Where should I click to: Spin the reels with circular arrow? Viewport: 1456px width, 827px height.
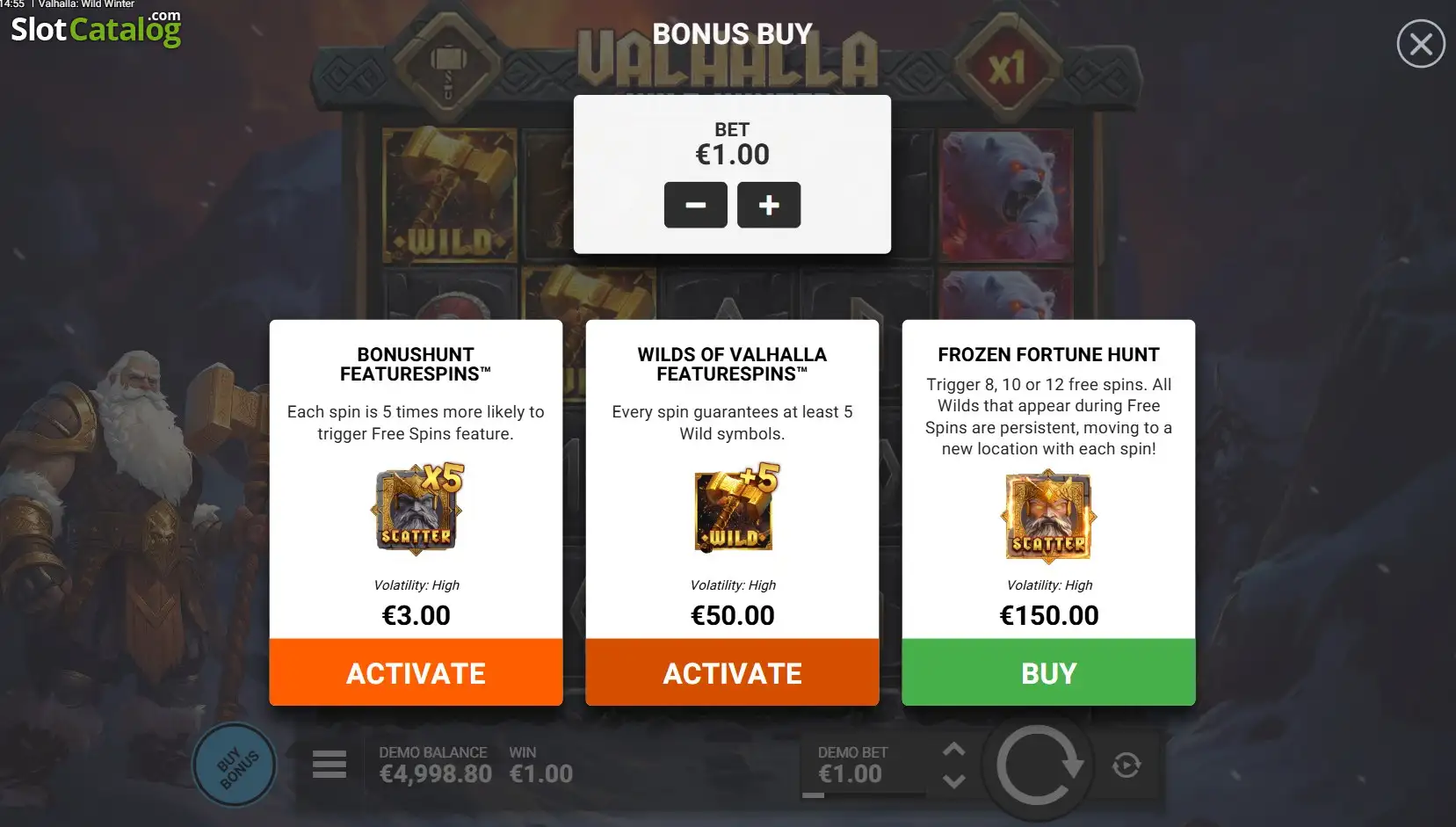[x=1038, y=765]
